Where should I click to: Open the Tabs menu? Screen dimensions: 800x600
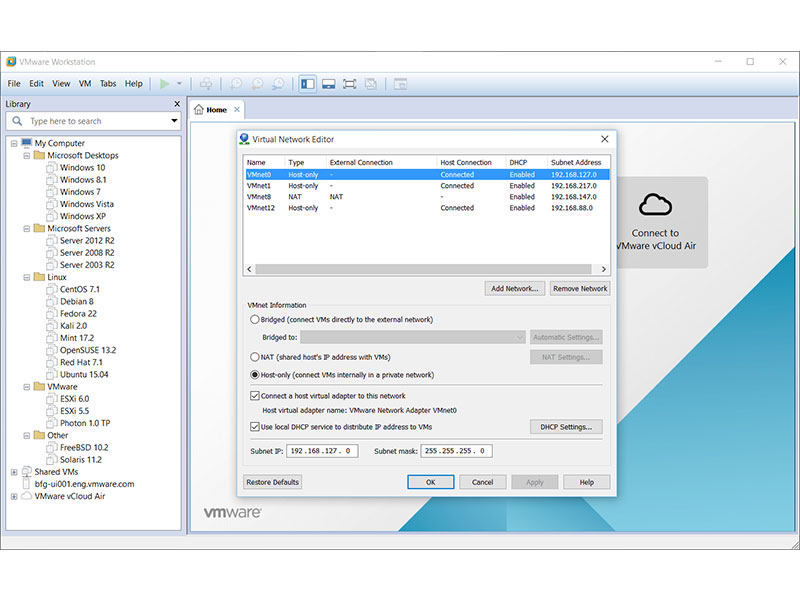tap(108, 84)
